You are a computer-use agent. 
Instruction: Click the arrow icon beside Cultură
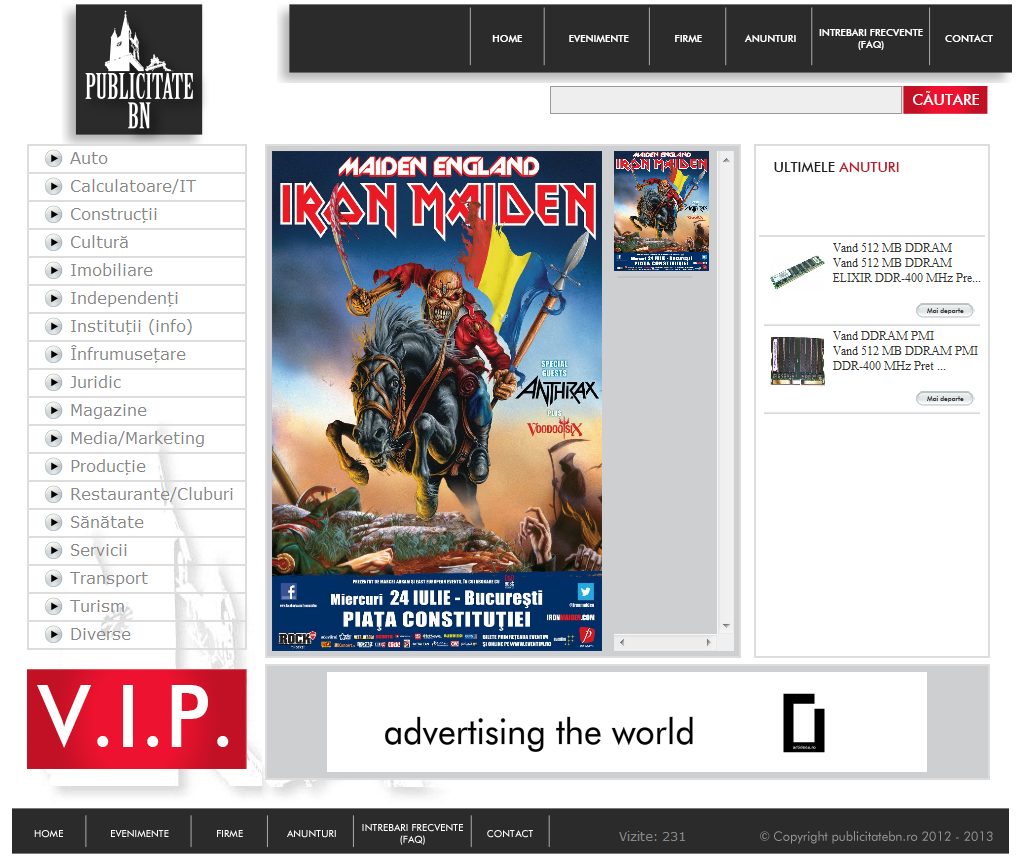click(53, 242)
